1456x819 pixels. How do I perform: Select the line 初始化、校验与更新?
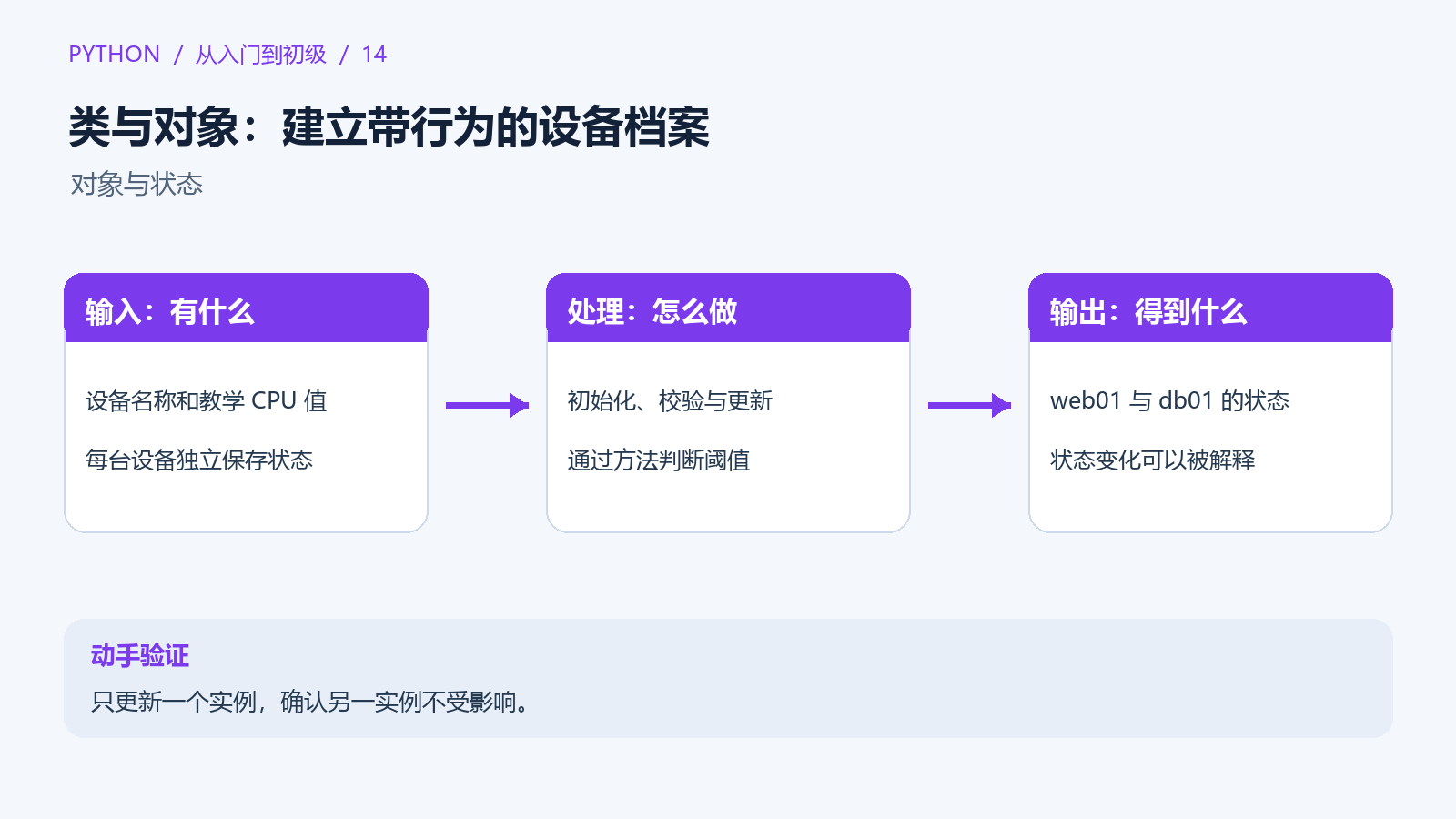point(670,401)
